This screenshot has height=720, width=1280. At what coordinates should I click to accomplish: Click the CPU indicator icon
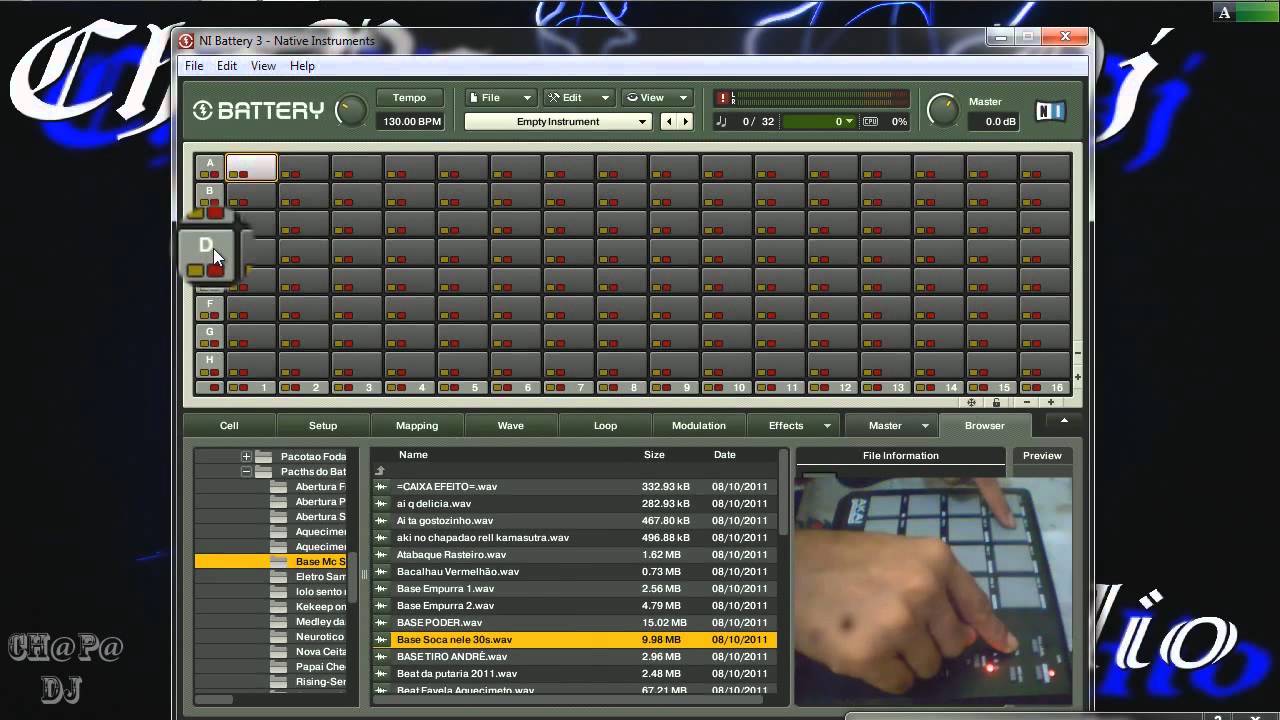tap(870, 121)
